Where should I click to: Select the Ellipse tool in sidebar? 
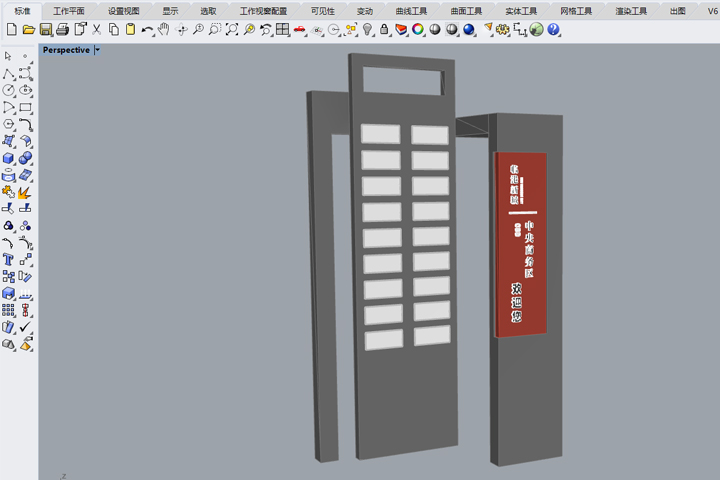click(26, 90)
